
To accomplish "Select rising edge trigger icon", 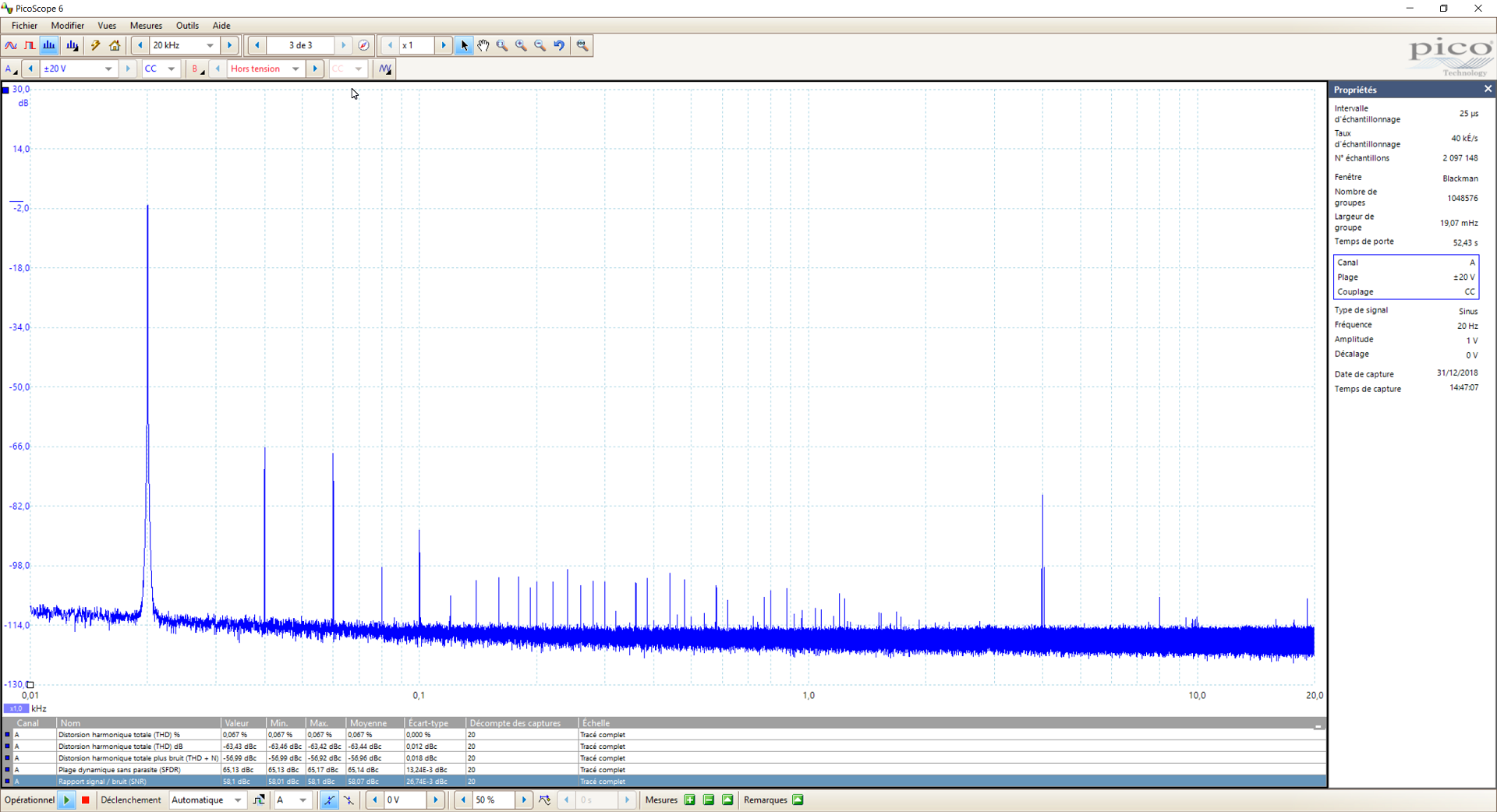I will click(x=329, y=800).
